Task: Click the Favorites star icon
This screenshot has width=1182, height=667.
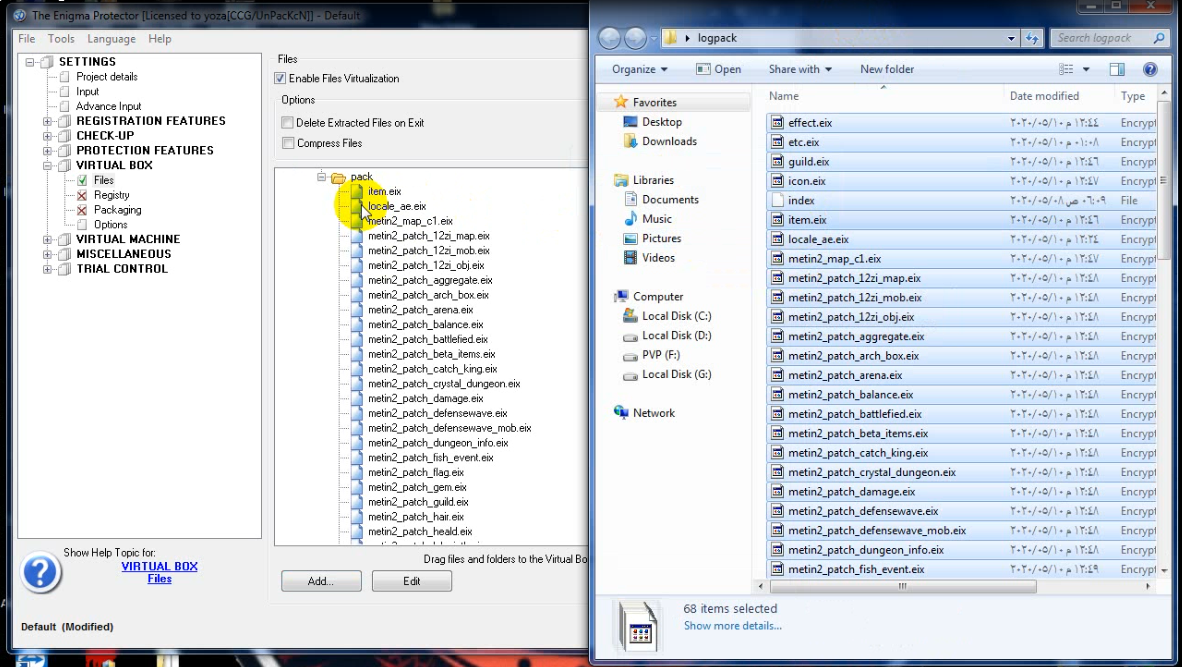Action: point(620,102)
